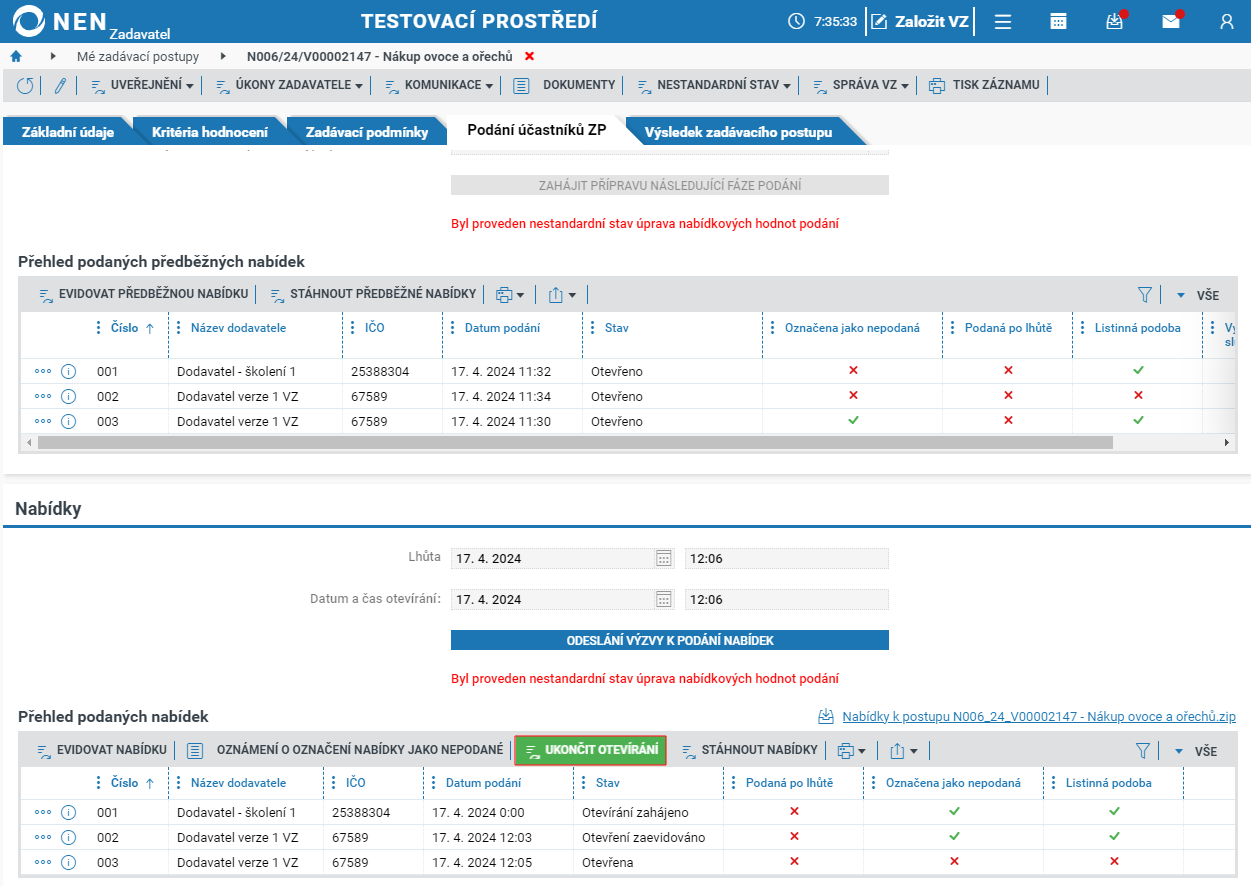1251x886 pixels.
Task: Expand the NESTANDARDNÍ STAV dropdown menu
Action: click(x=715, y=85)
